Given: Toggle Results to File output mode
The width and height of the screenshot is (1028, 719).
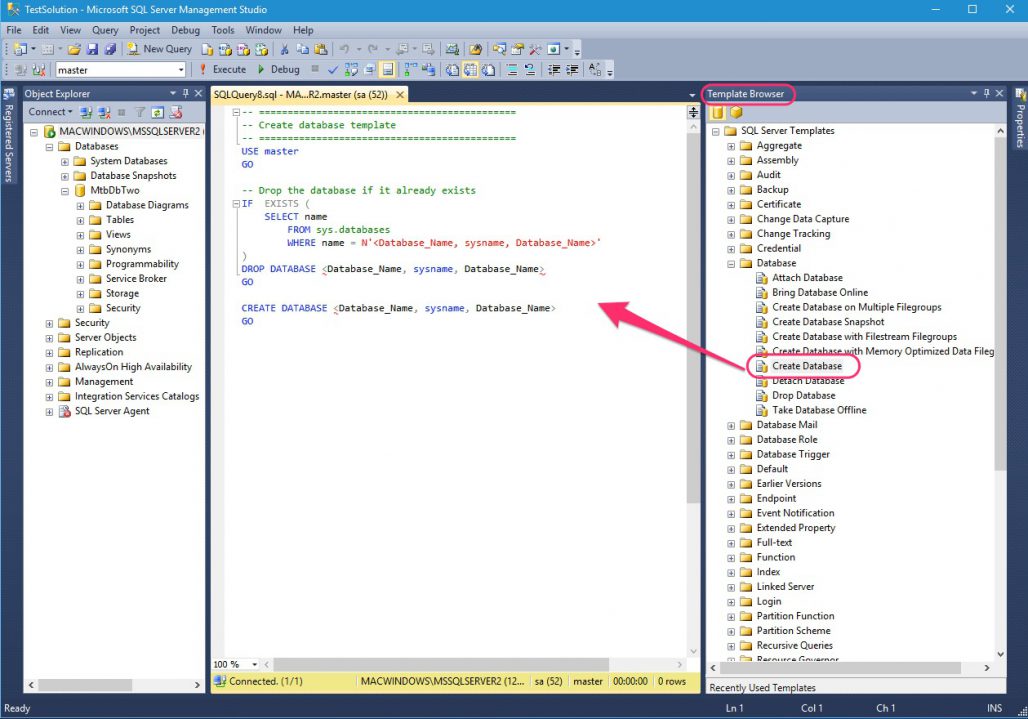Looking at the screenshot, I should point(488,69).
